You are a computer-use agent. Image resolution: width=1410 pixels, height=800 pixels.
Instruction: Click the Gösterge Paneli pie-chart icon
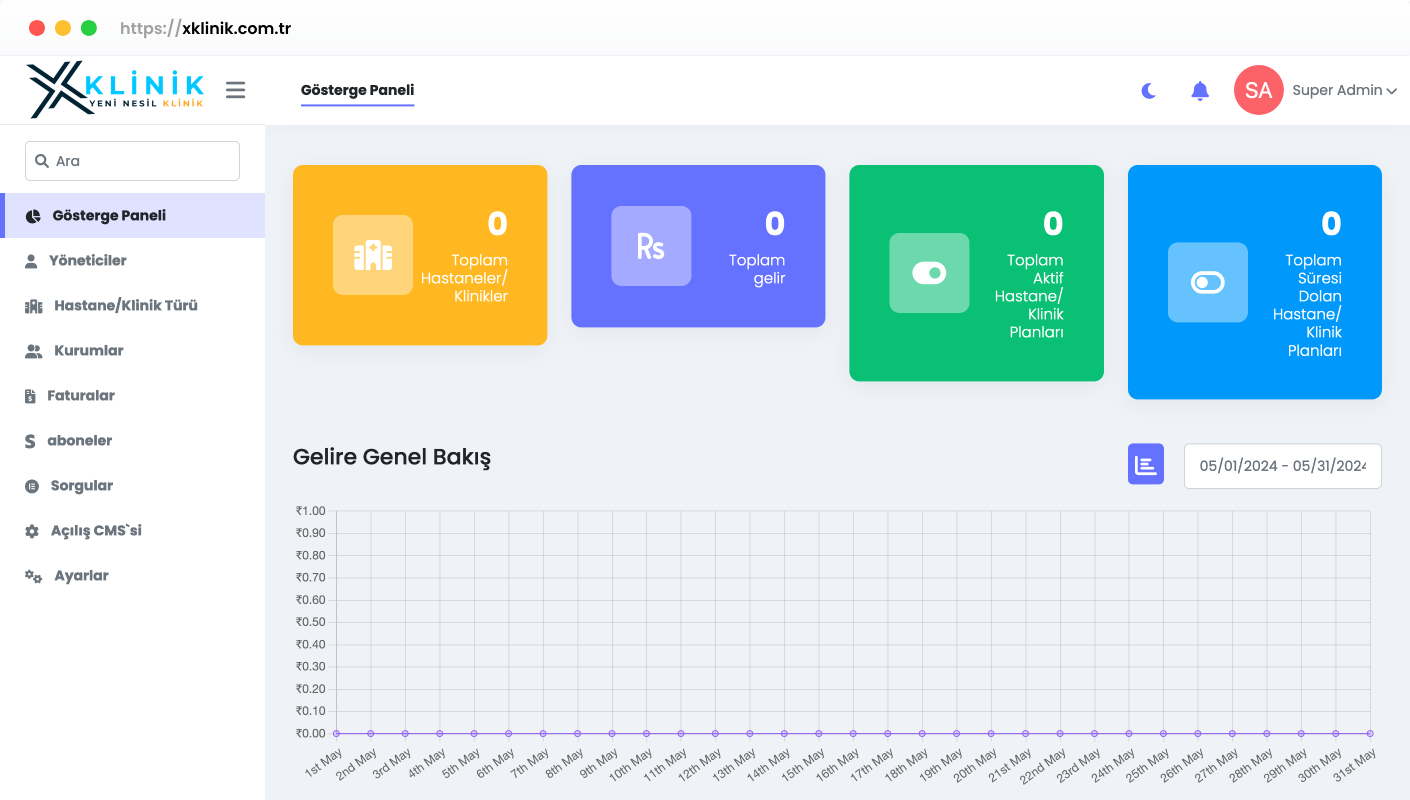33,216
